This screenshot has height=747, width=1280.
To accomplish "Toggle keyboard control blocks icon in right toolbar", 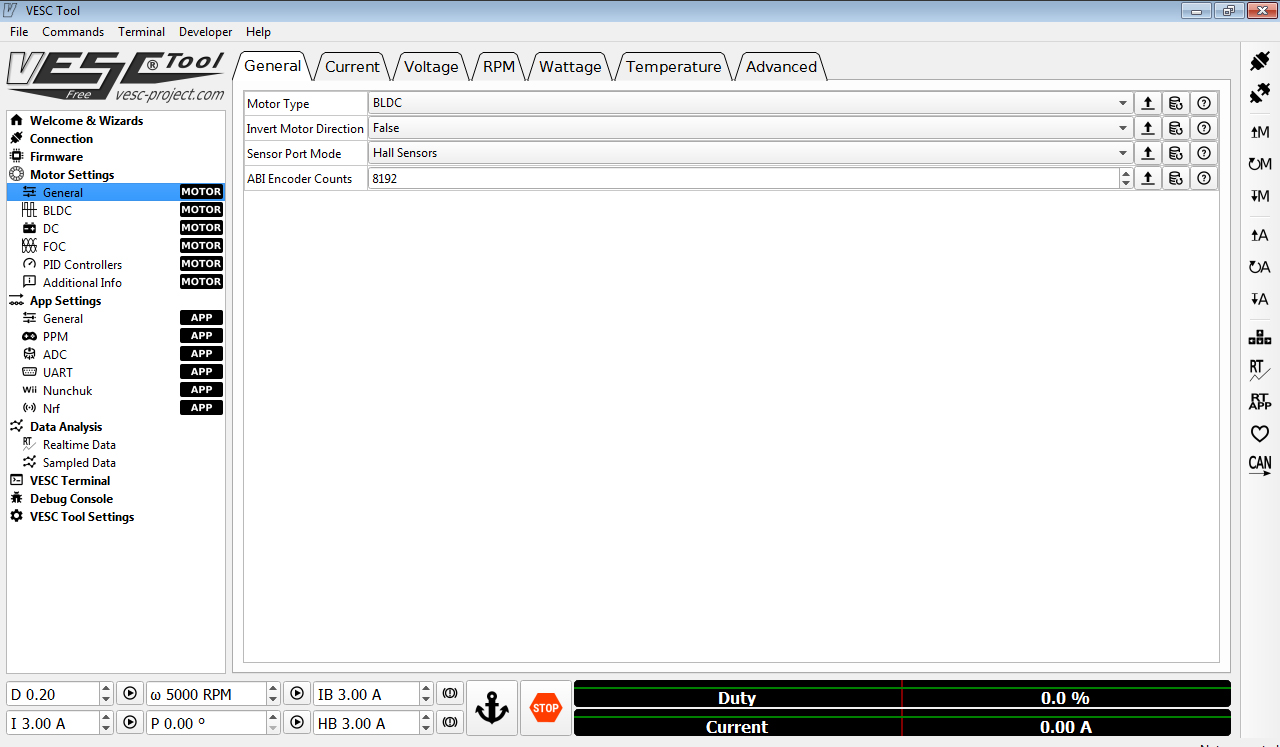I will point(1260,337).
